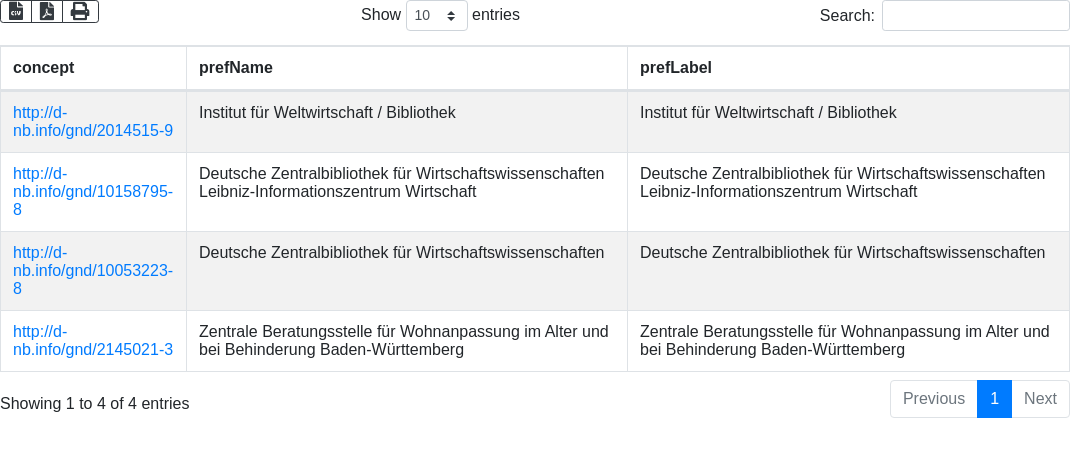Go to the Next page
The image size is (1070, 450).
[1040, 399]
